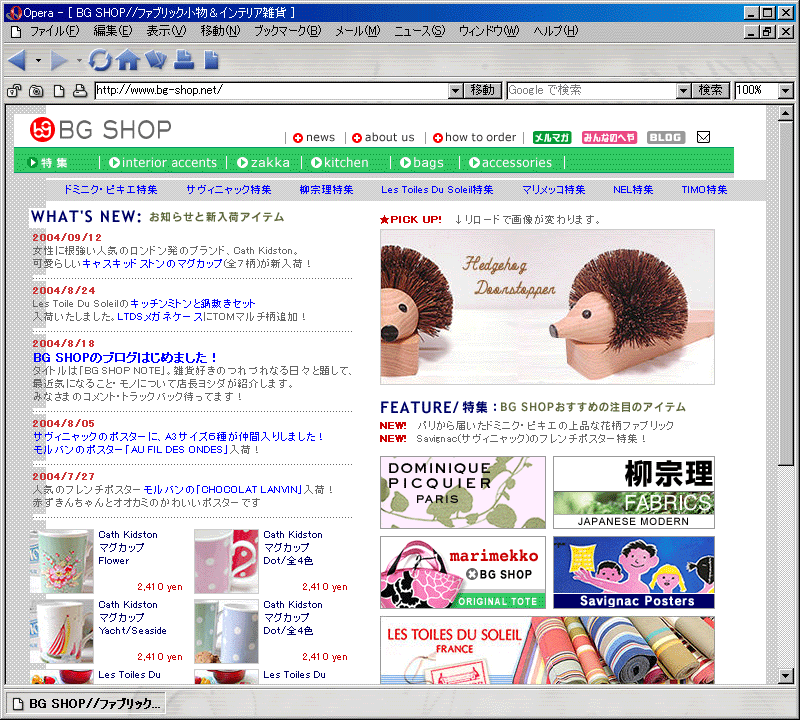This screenshot has height=720, width=800.
Task: Open the hotlist panel cards icon
Action: (x=156, y=60)
